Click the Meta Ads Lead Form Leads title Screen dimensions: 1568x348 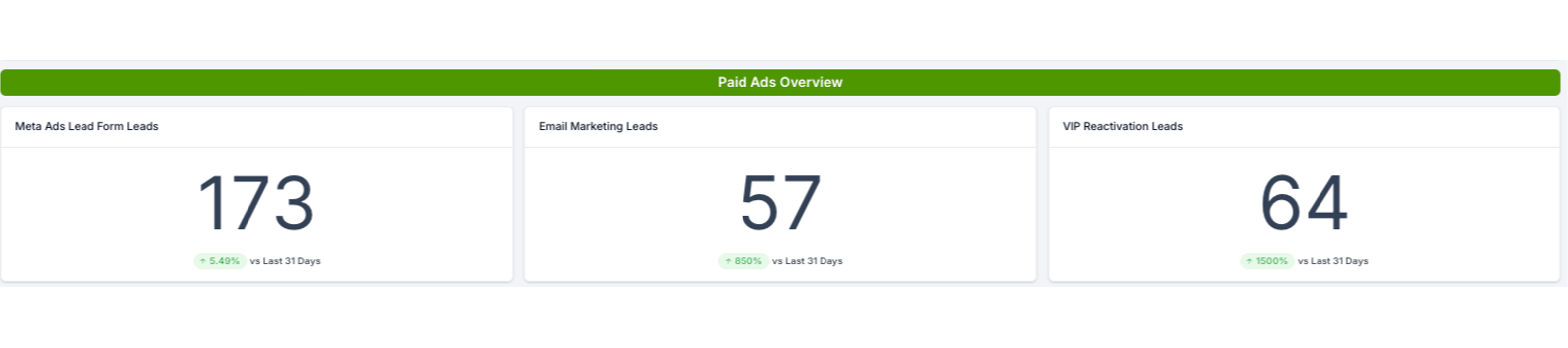86,127
